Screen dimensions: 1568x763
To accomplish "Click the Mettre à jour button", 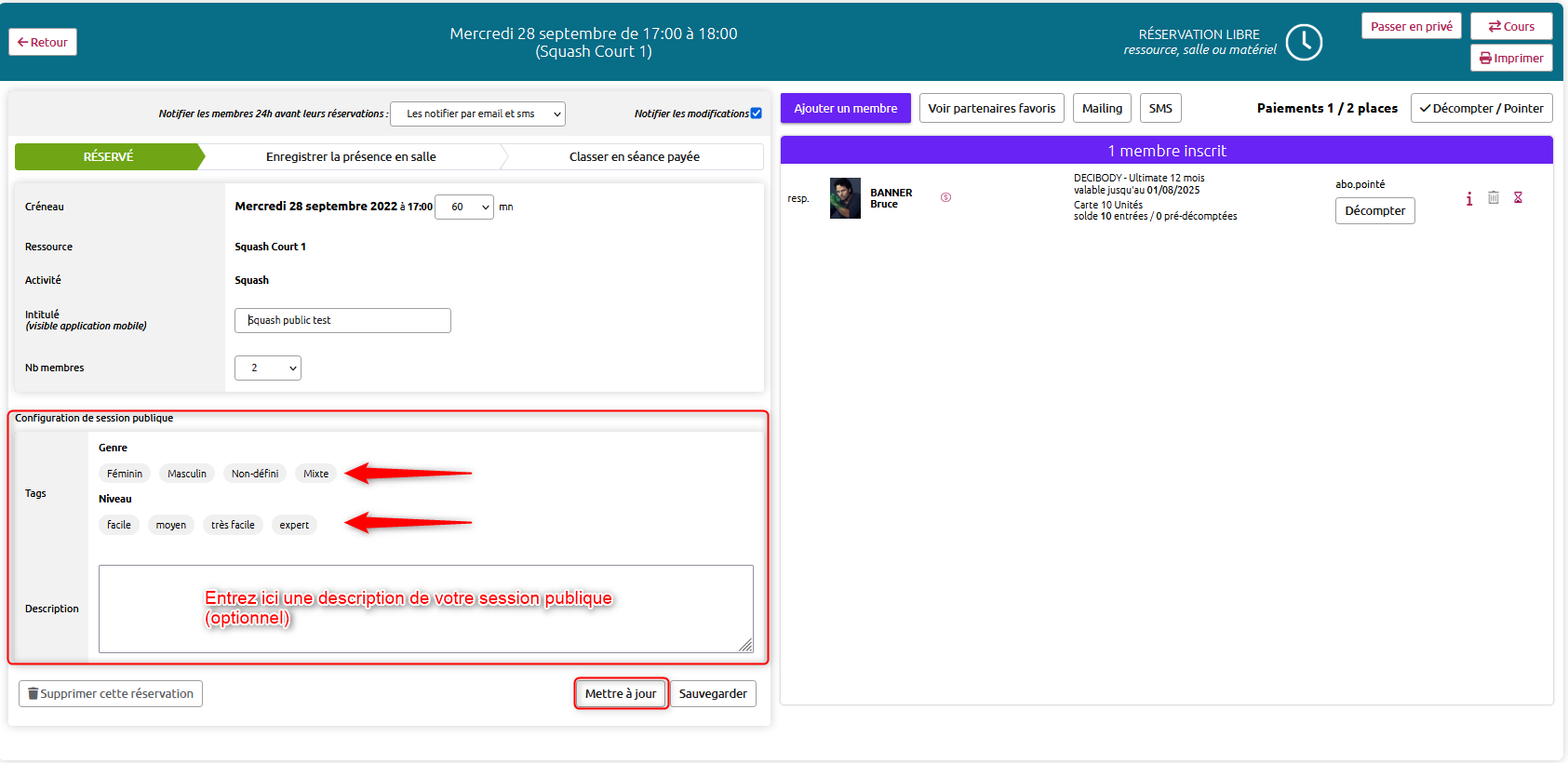I will click(x=621, y=693).
